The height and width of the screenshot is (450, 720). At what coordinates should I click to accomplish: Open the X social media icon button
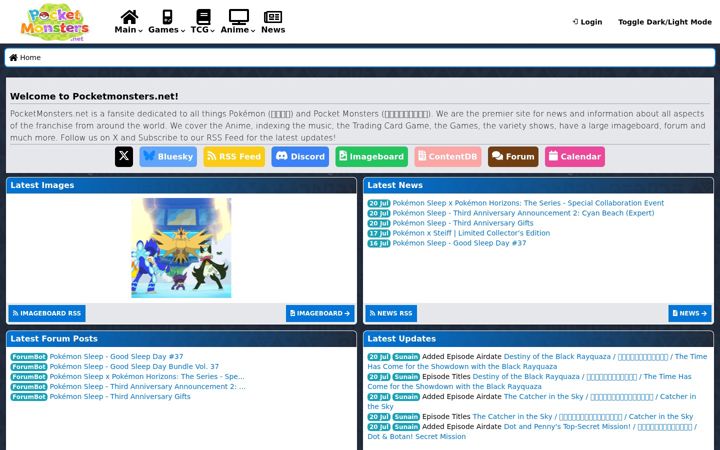[124, 157]
